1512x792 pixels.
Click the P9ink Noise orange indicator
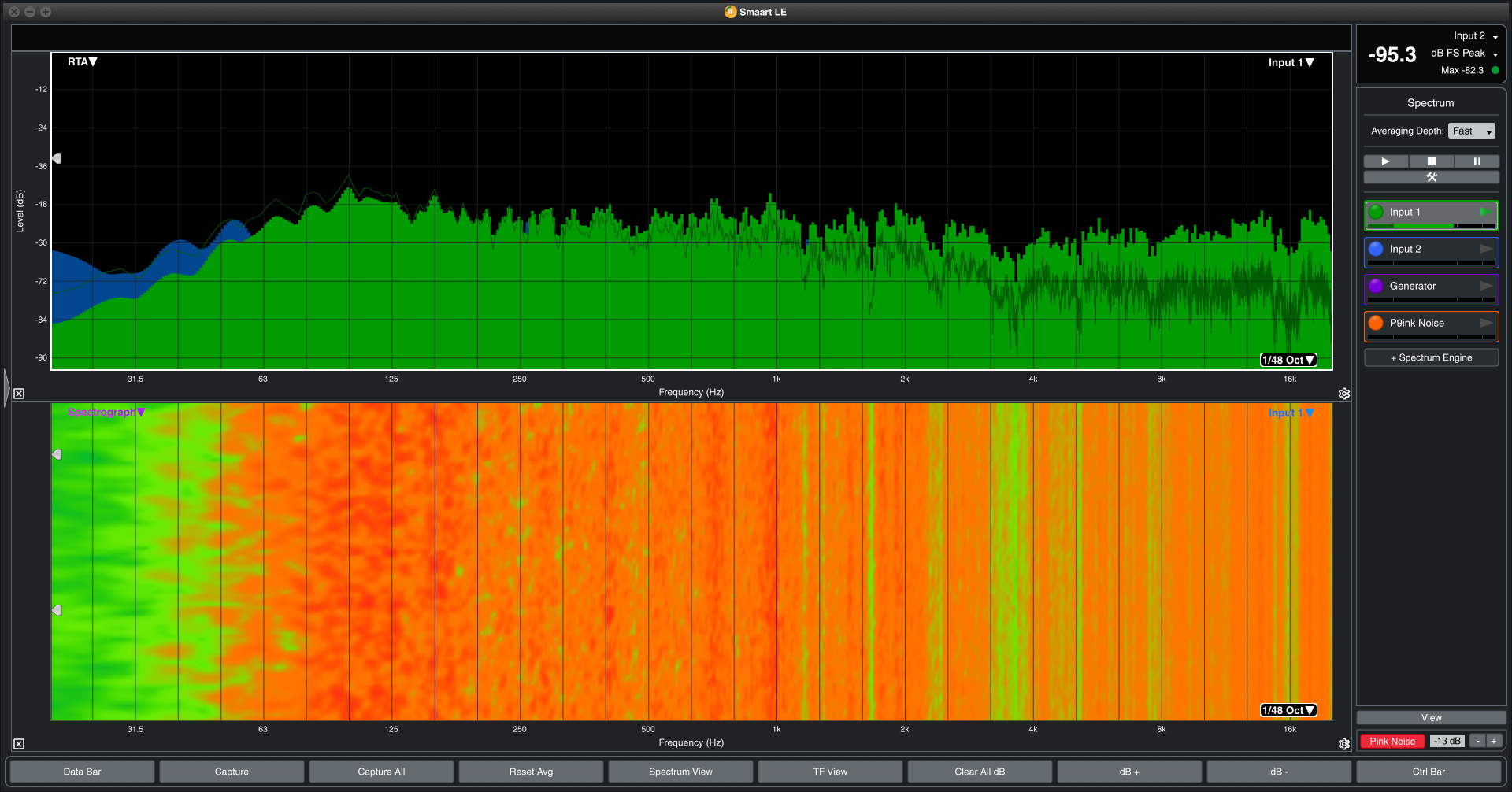tap(1376, 323)
